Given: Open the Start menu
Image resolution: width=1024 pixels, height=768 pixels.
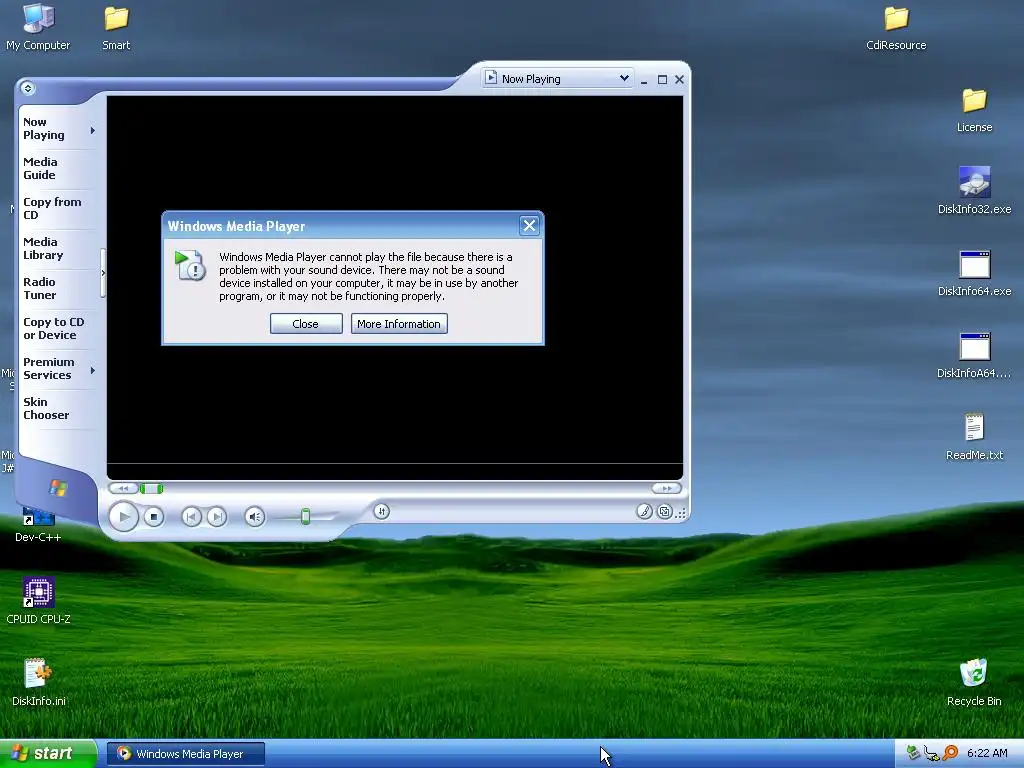Looking at the screenshot, I should point(48,754).
